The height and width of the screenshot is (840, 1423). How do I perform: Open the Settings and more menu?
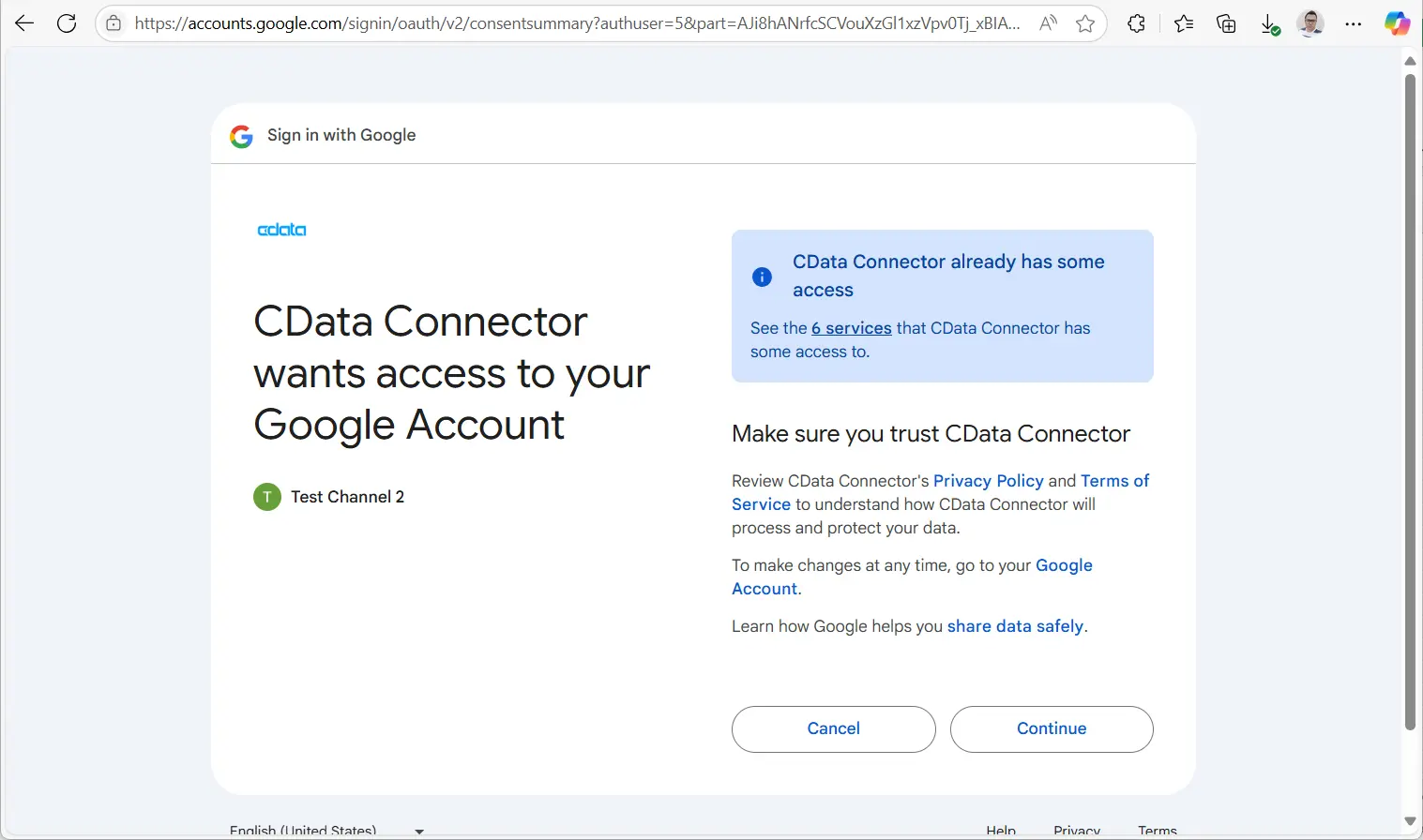(1353, 23)
